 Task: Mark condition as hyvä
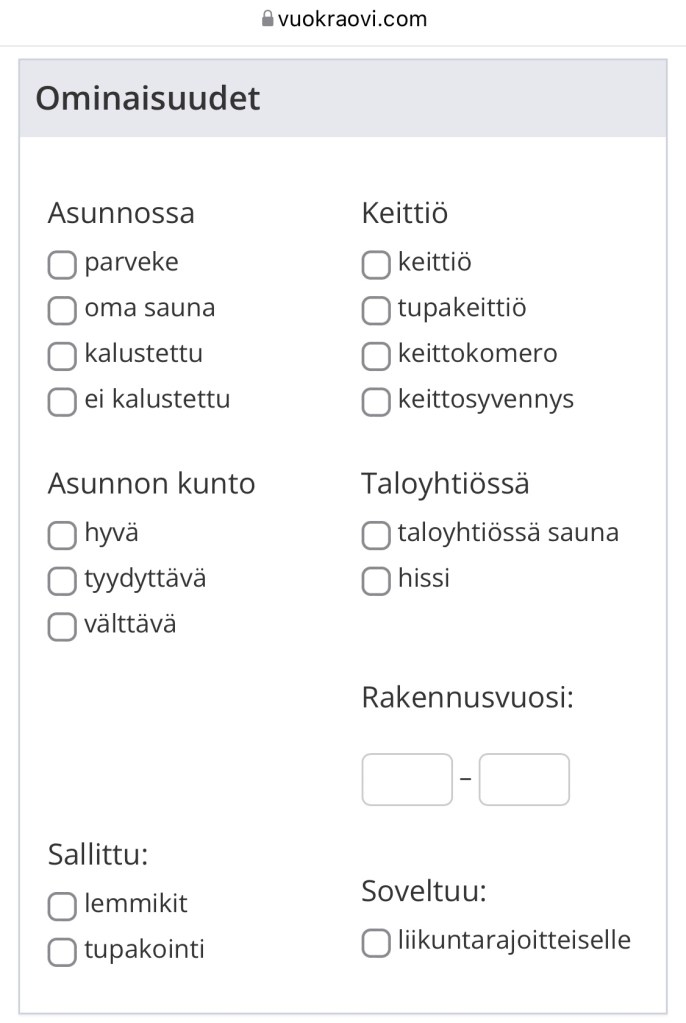coord(62,535)
